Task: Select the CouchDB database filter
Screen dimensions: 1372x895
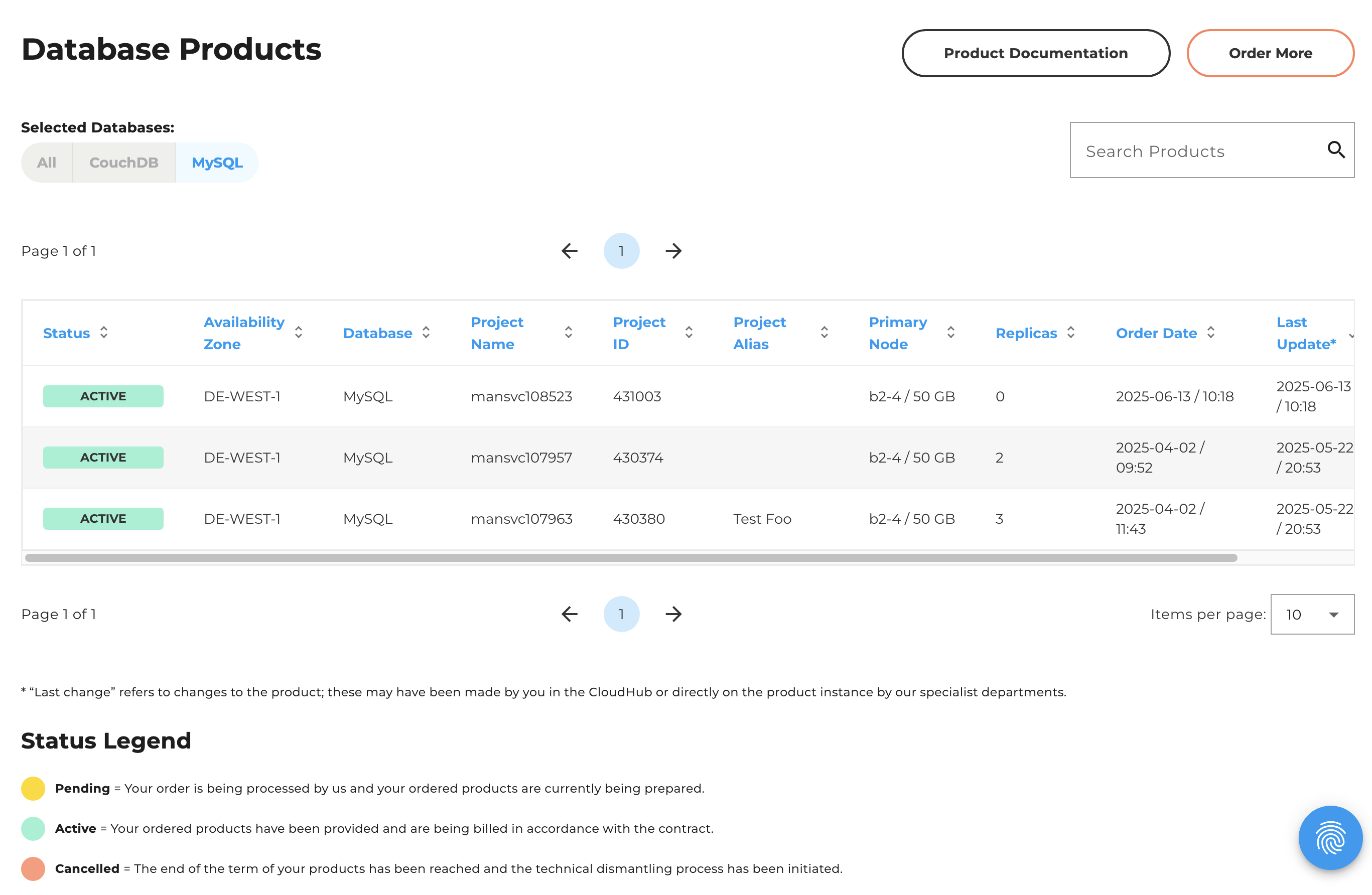Action: [123, 162]
